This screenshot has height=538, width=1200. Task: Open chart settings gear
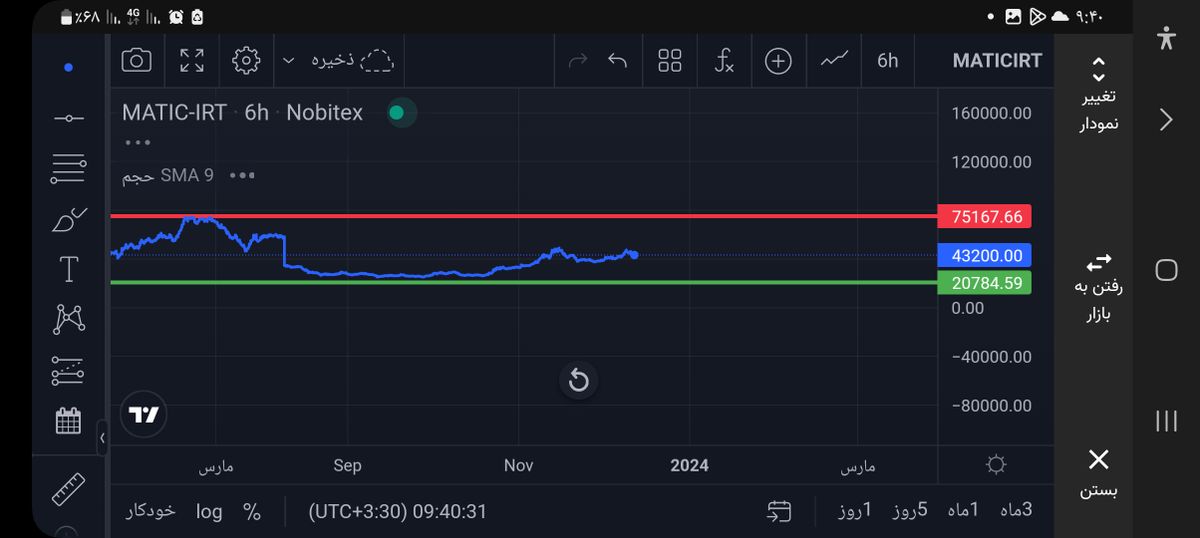click(x=245, y=60)
